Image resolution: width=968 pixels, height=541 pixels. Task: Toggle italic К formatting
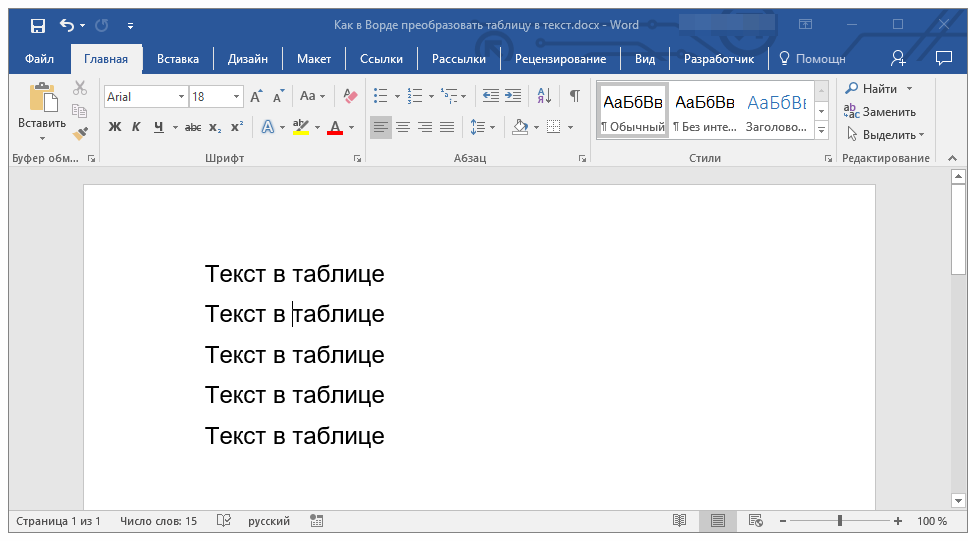point(136,127)
